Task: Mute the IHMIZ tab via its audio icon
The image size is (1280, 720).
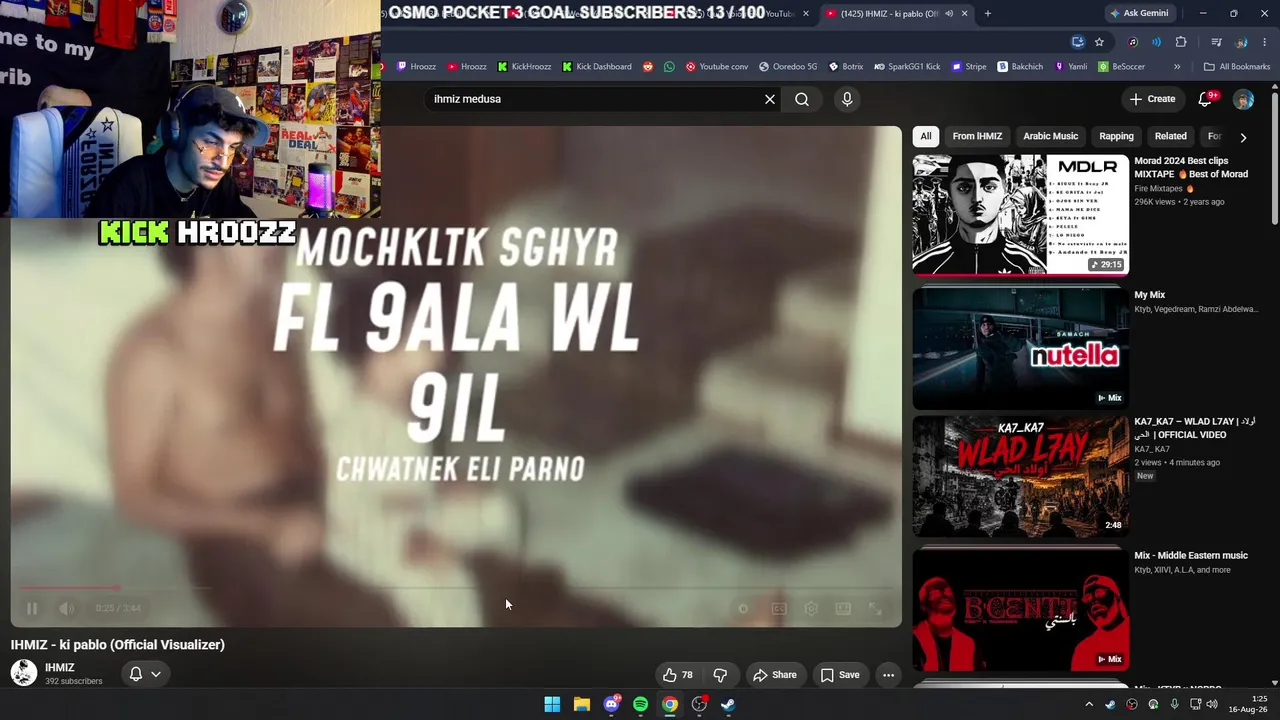Action: coord(949,14)
